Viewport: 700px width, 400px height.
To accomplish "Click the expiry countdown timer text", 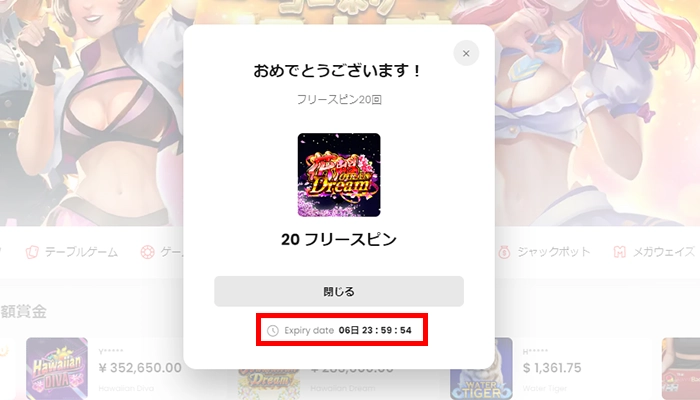I will tap(375, 330).
